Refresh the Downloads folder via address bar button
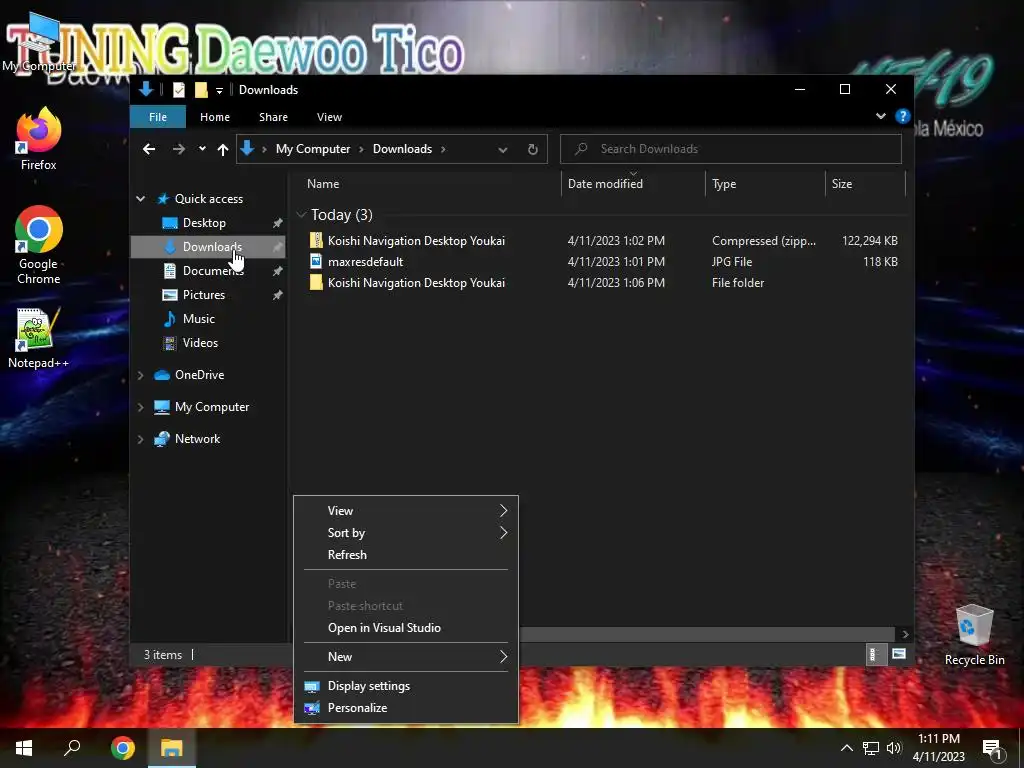Image resolution: width=1024 pixels, height=768 pixels. pos(533,150)
